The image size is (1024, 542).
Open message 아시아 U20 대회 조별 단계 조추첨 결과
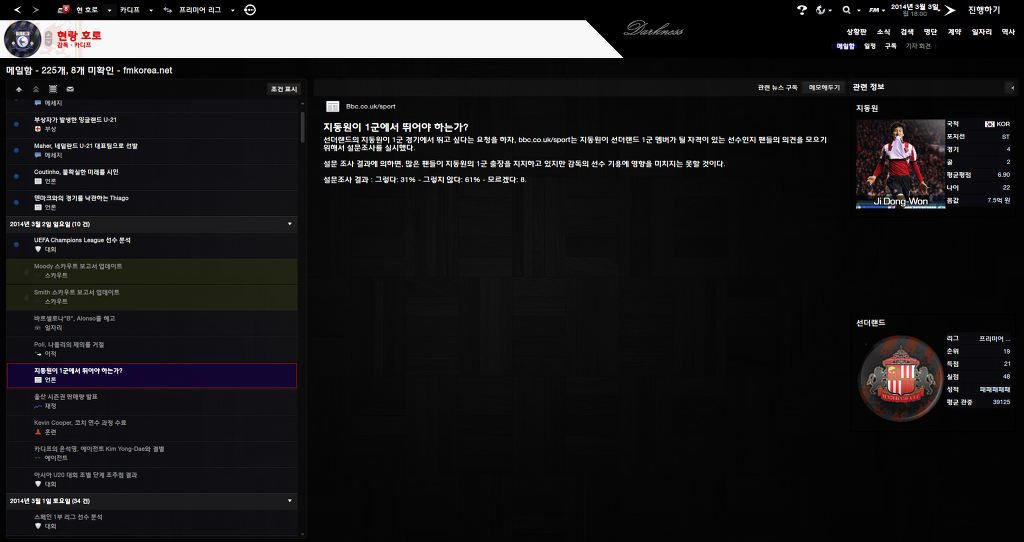click(152, 480)
